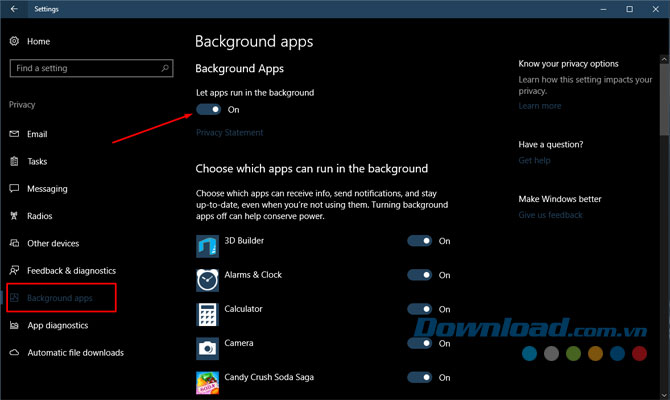
Task: Click the Other devices icon
Action: coord(14,243)
